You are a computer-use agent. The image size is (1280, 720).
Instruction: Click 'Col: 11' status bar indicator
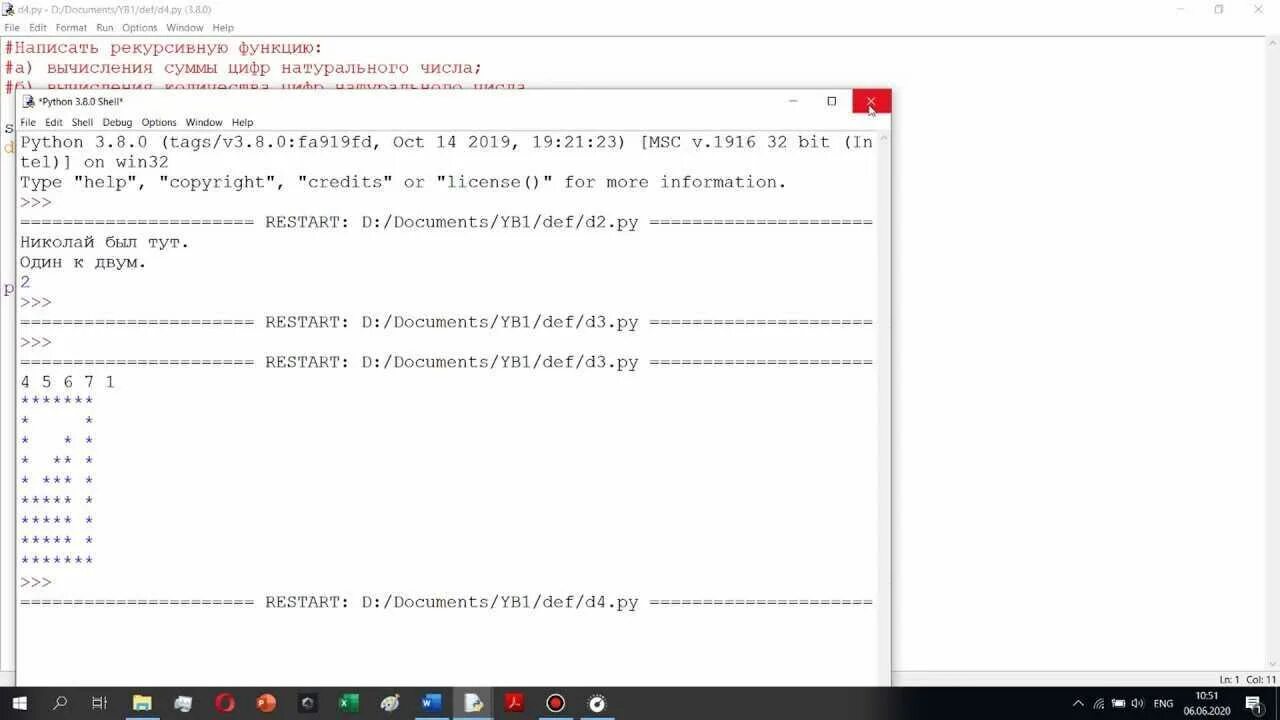(x=1263, y=680)
